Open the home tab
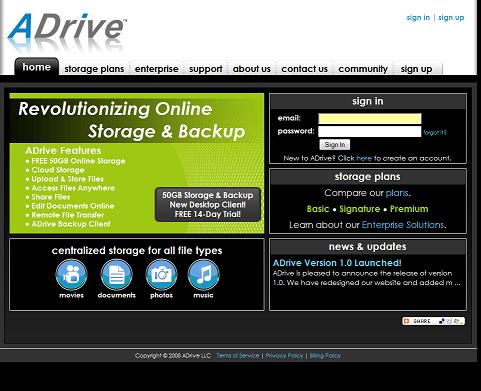This screenshot has width=481, height=391. [x=37, y=67]
